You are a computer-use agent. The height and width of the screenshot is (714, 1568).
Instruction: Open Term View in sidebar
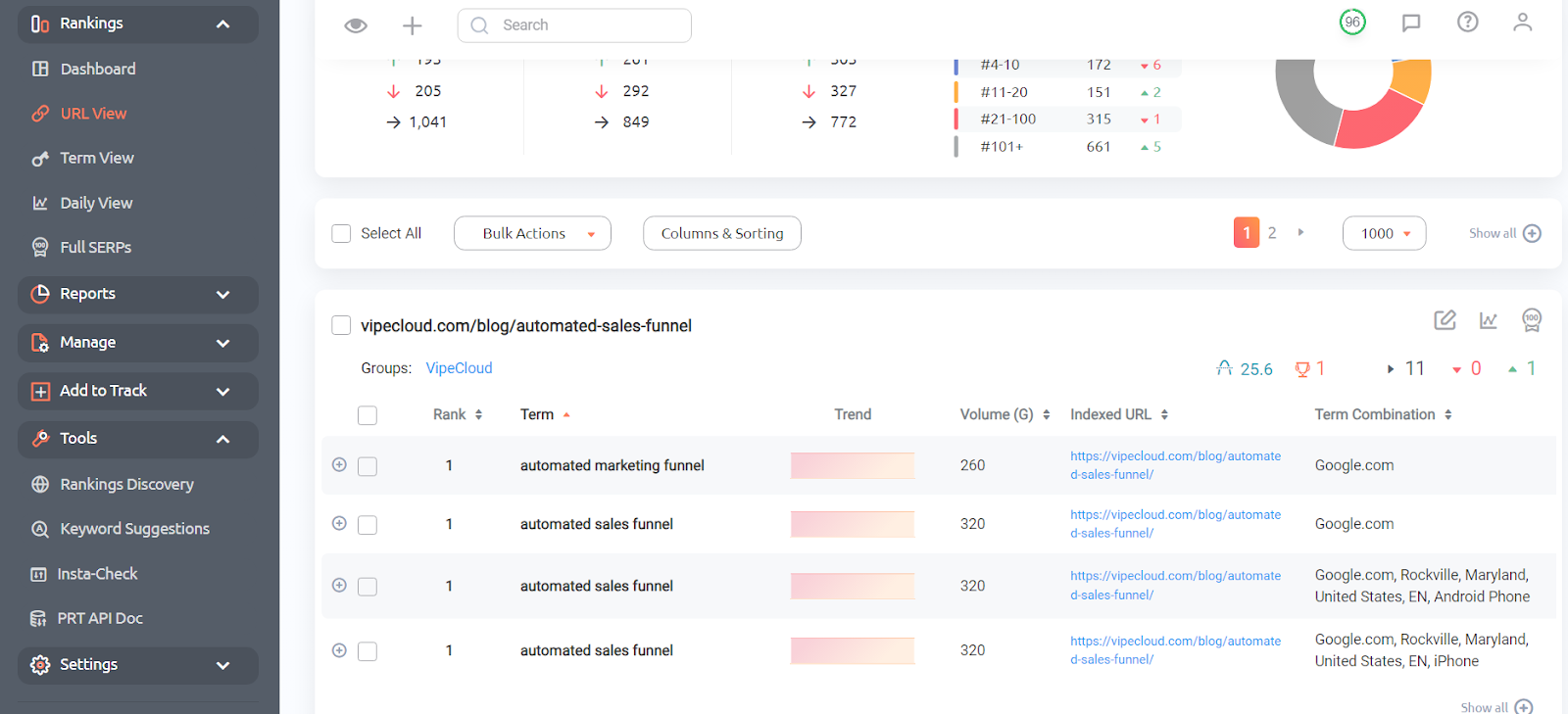point(97,158)
